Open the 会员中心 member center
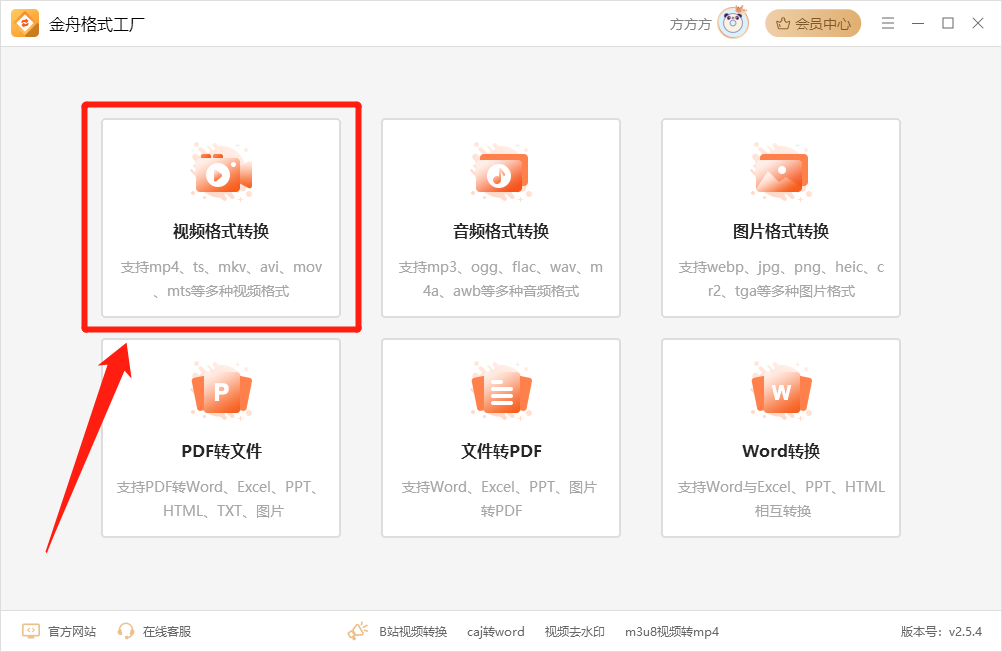Viewport: 1002px width, 652px height. tap(813, 24)
